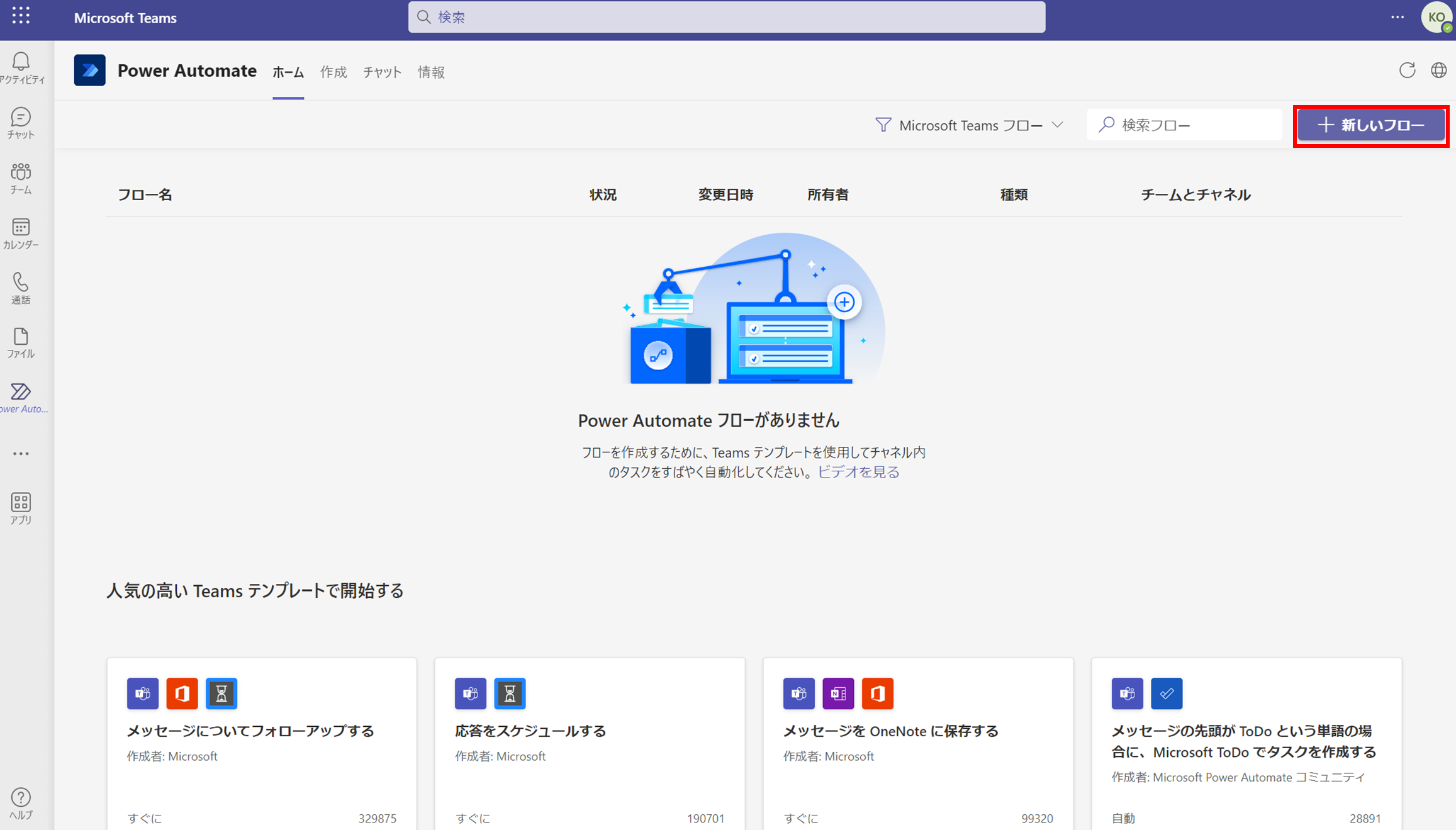The height and width of the screenshot is (830, 1456).
Task: Click the チームとチャネル column header
Action: pos(1196,194)
